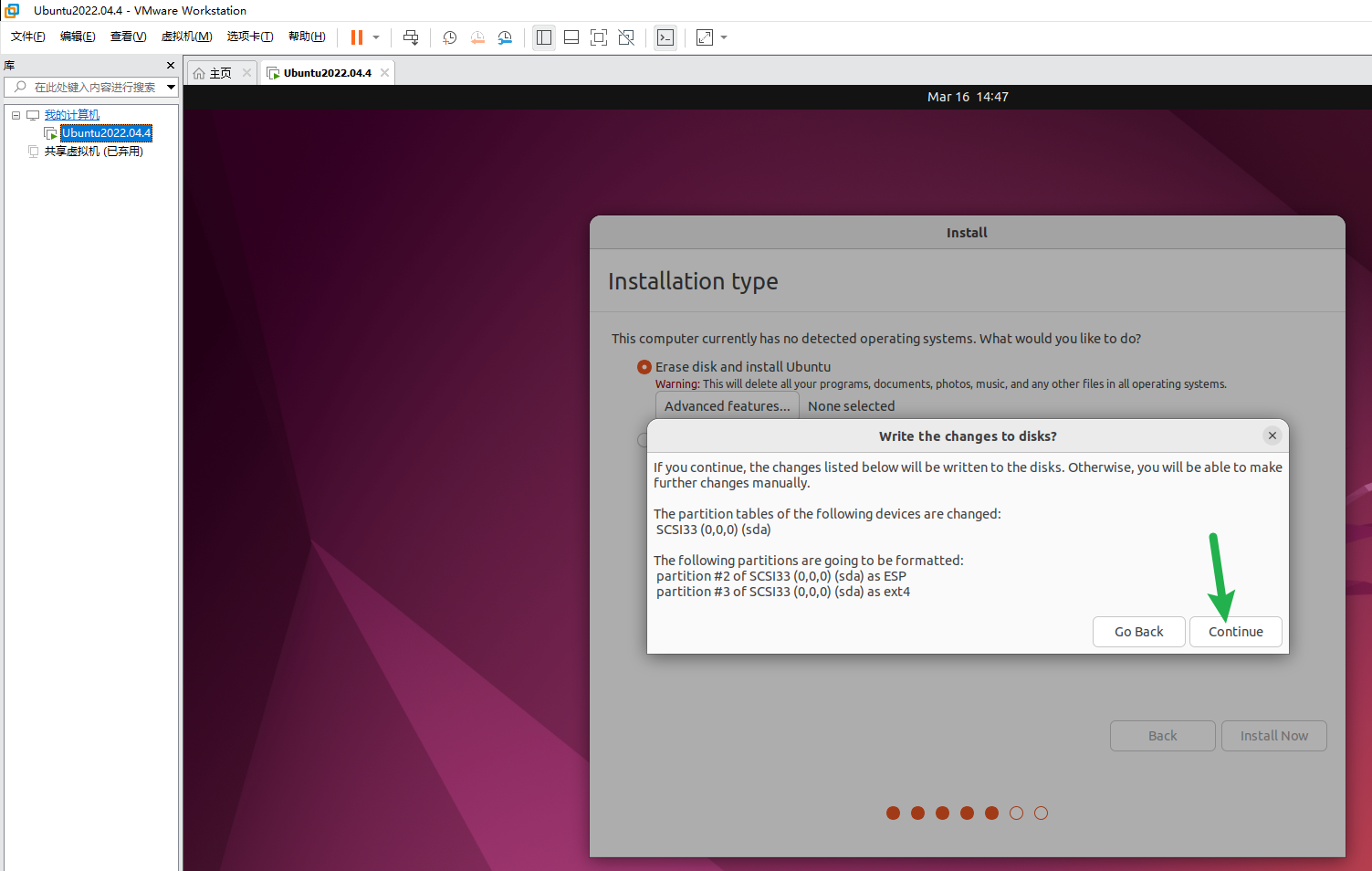Viewport: 1372px width, 871px height.
Task: Enter full screen mode
Action: pyautogui.click(x=599, y=37)
